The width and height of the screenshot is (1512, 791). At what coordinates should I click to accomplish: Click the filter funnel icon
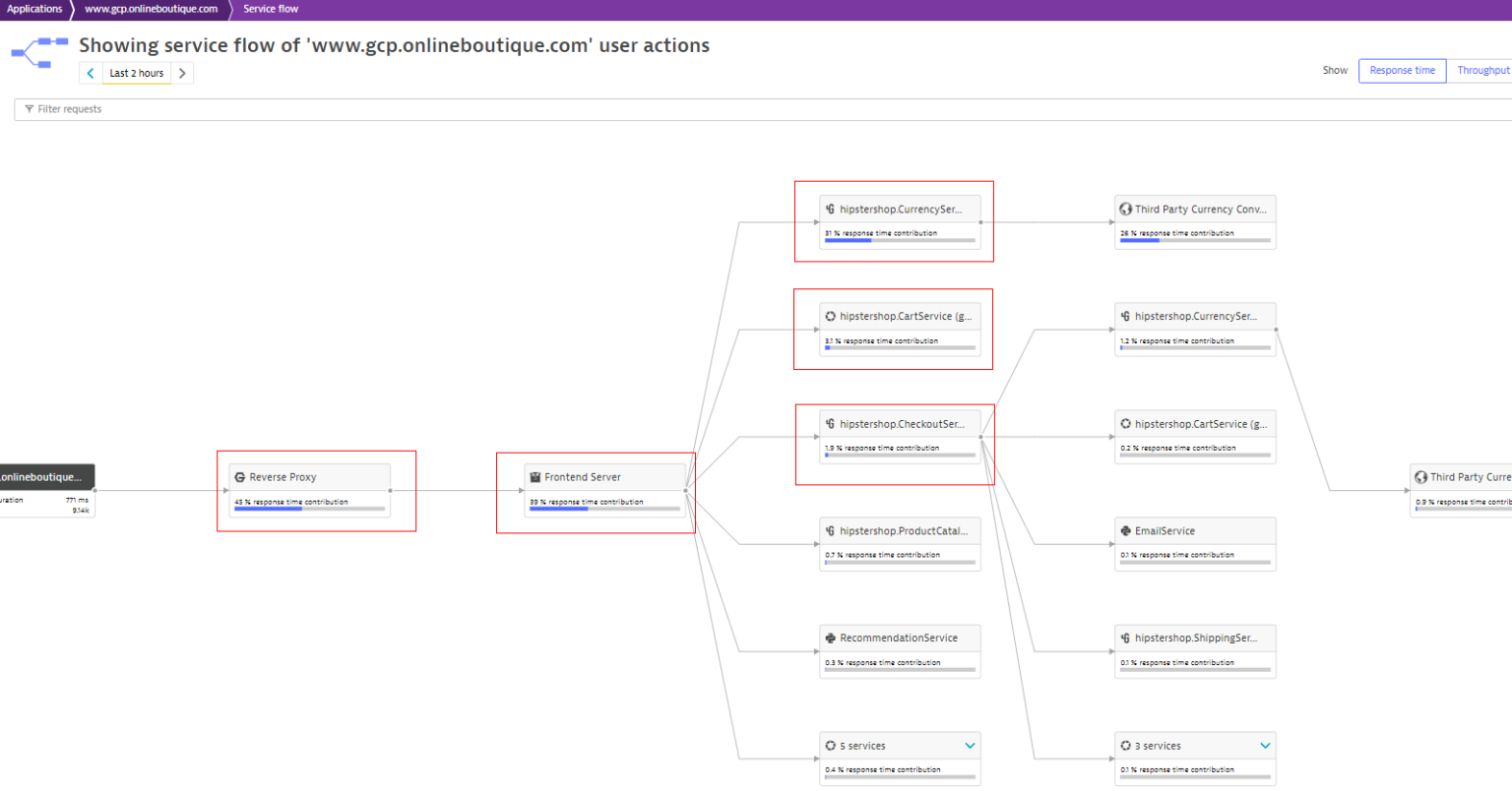coord(29,109)
